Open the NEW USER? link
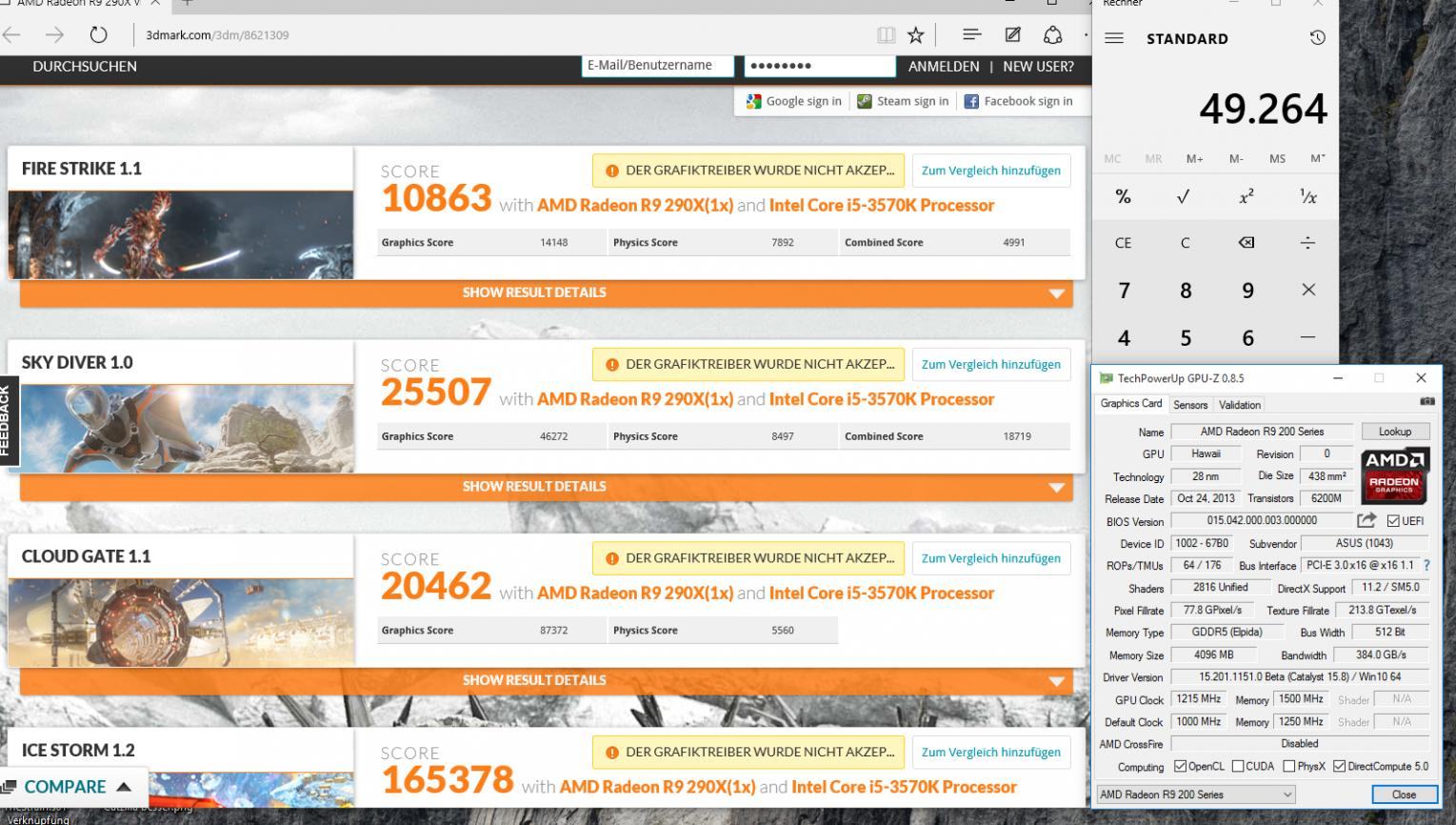1456x825 pixels. (x=1038, y=67)
